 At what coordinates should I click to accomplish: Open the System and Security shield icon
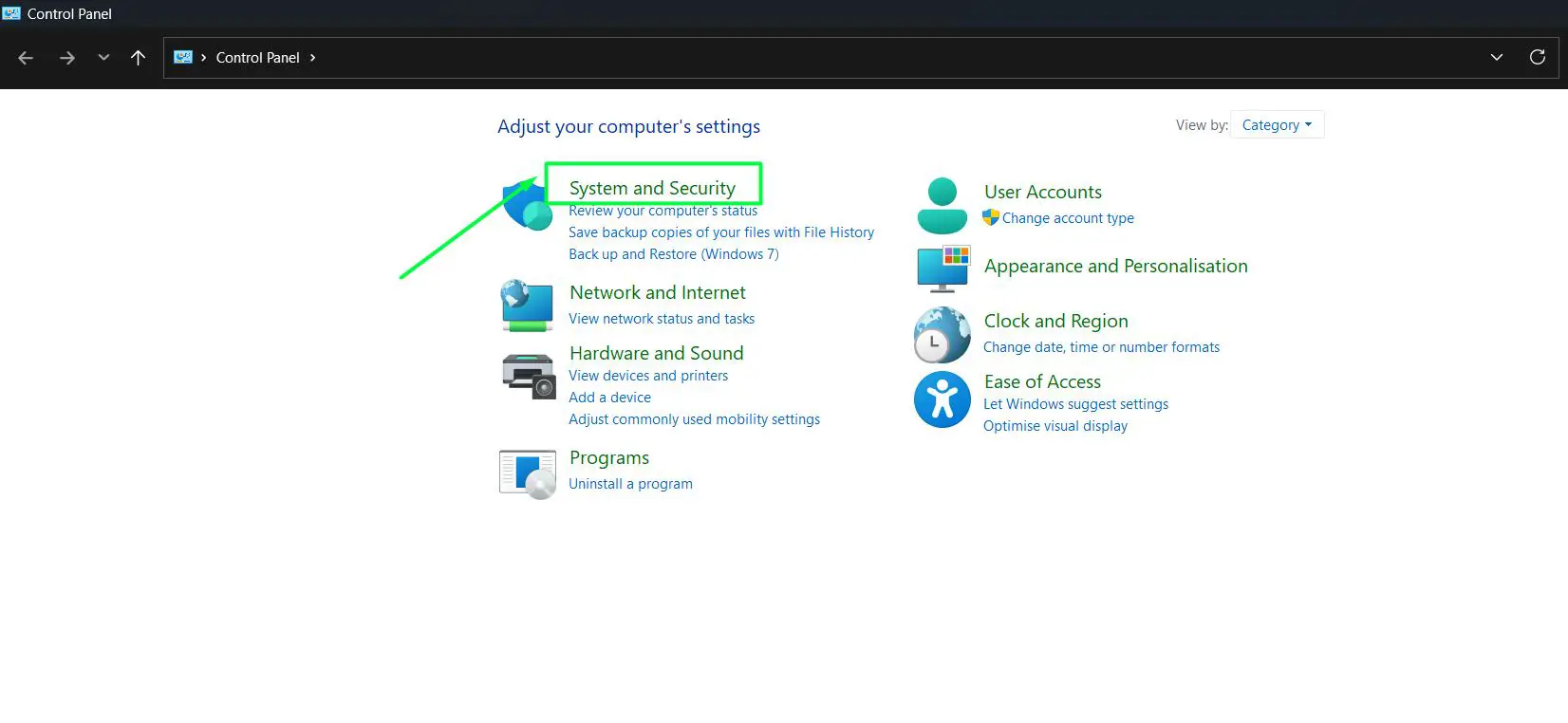click(528, 204)
